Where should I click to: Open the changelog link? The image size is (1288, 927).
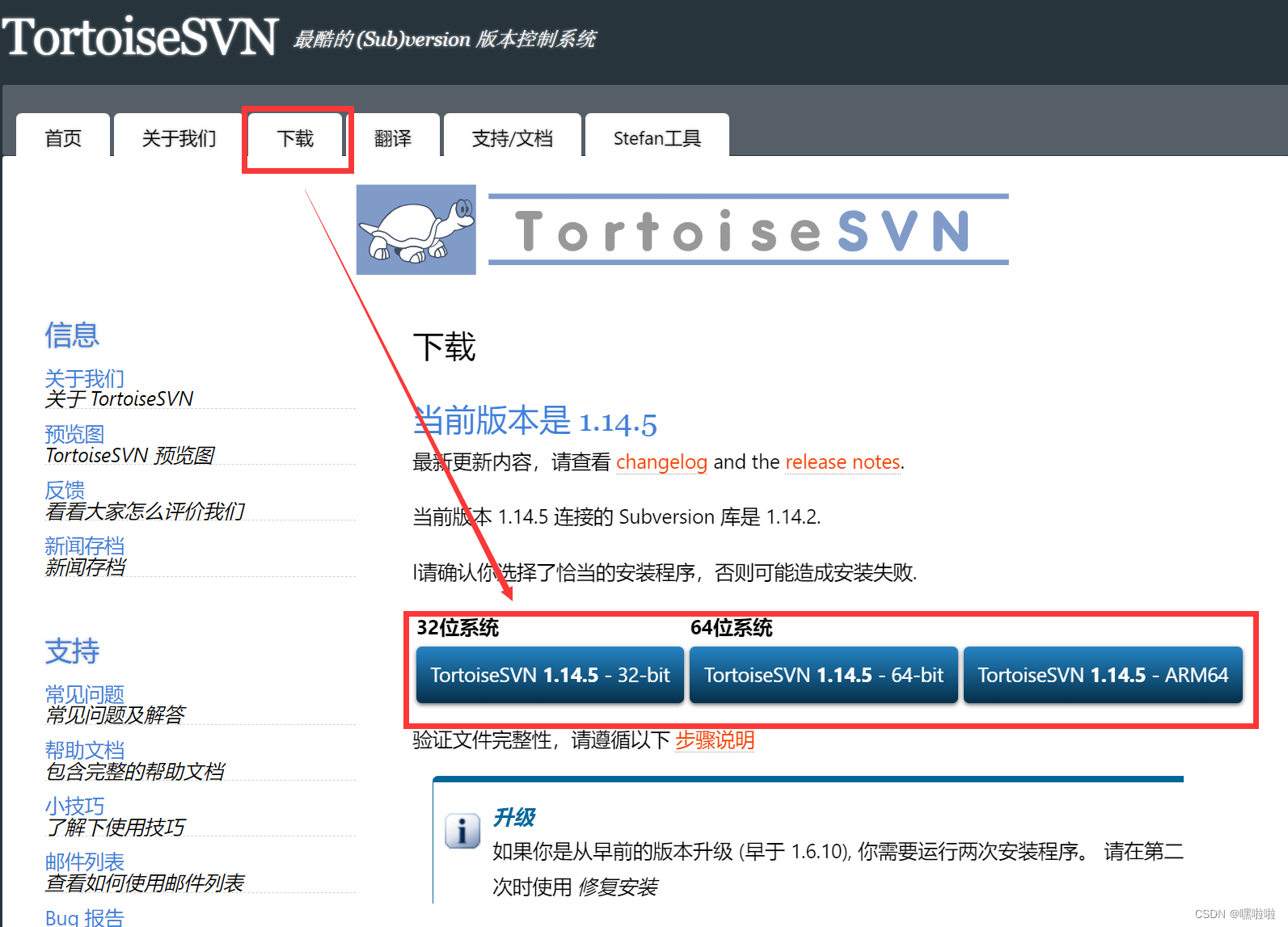pos(661,462)
